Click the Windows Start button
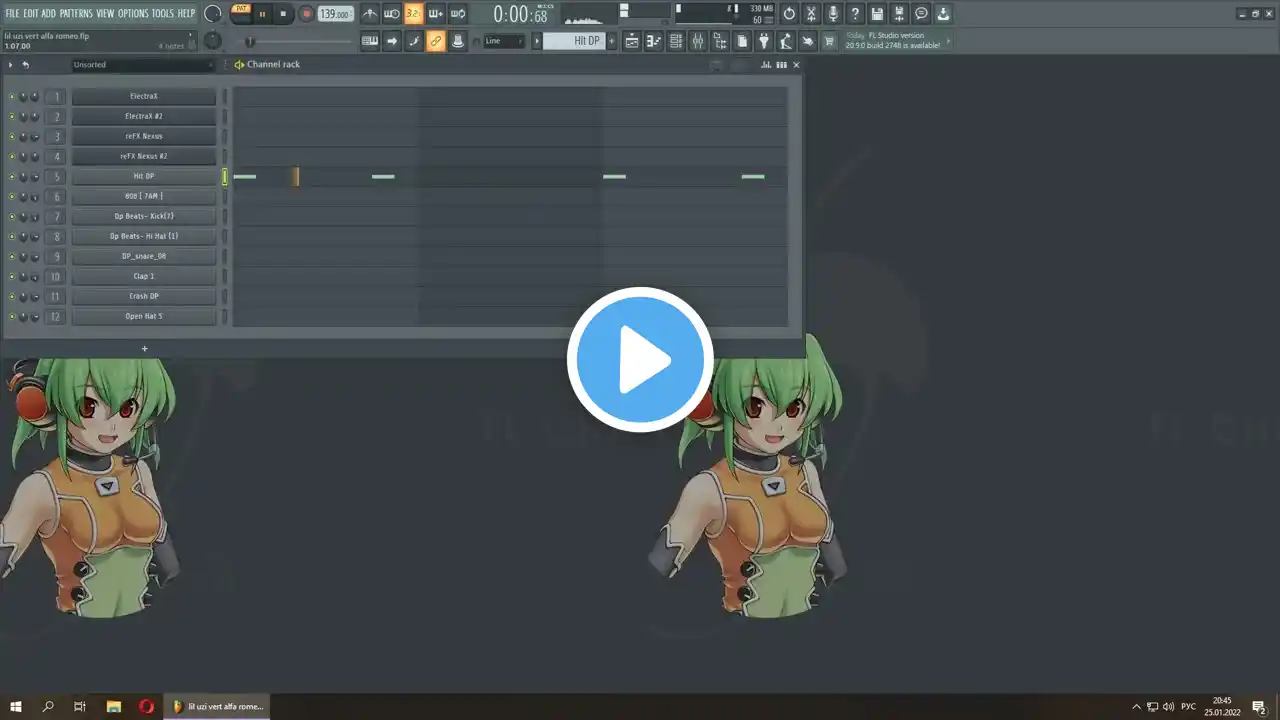The image size is (1280, 720). click(16, 706)
